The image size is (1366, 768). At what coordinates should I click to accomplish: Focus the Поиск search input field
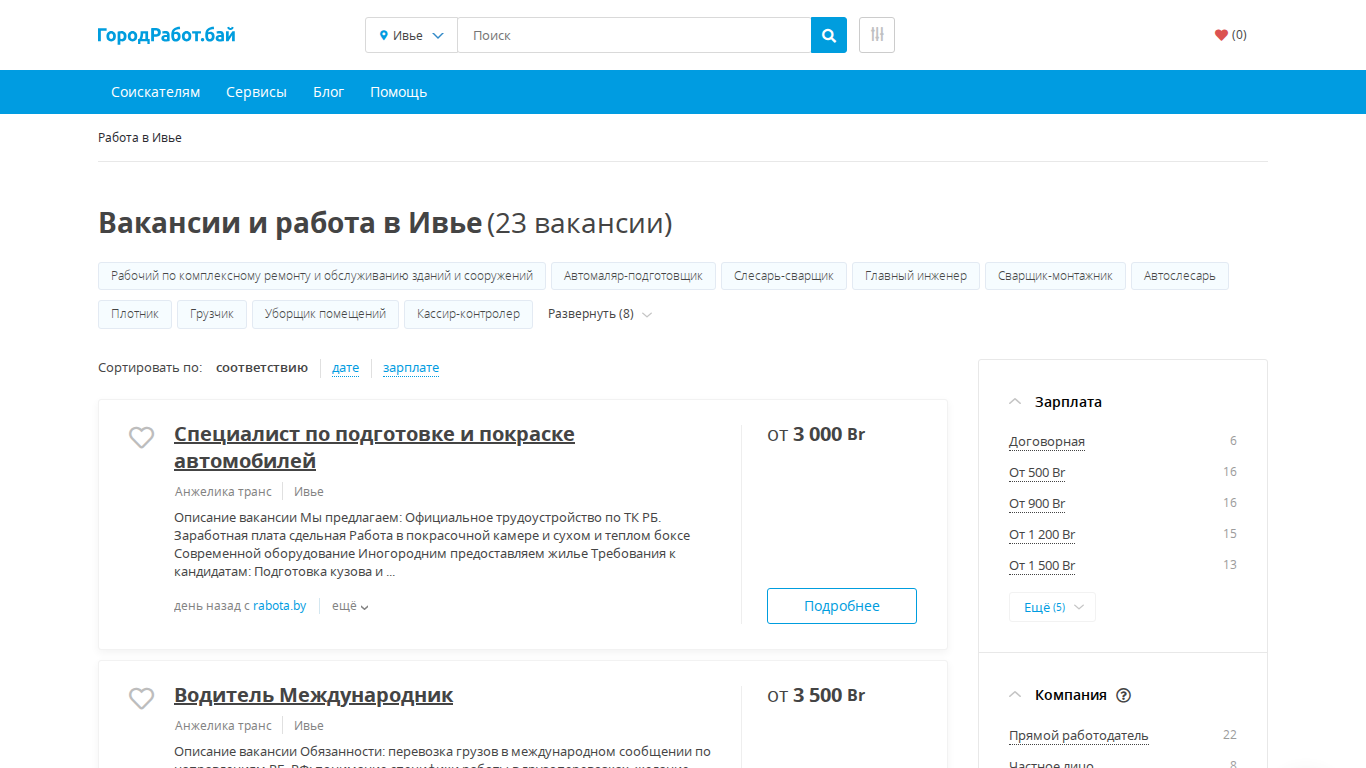click(x=634, y=35)
